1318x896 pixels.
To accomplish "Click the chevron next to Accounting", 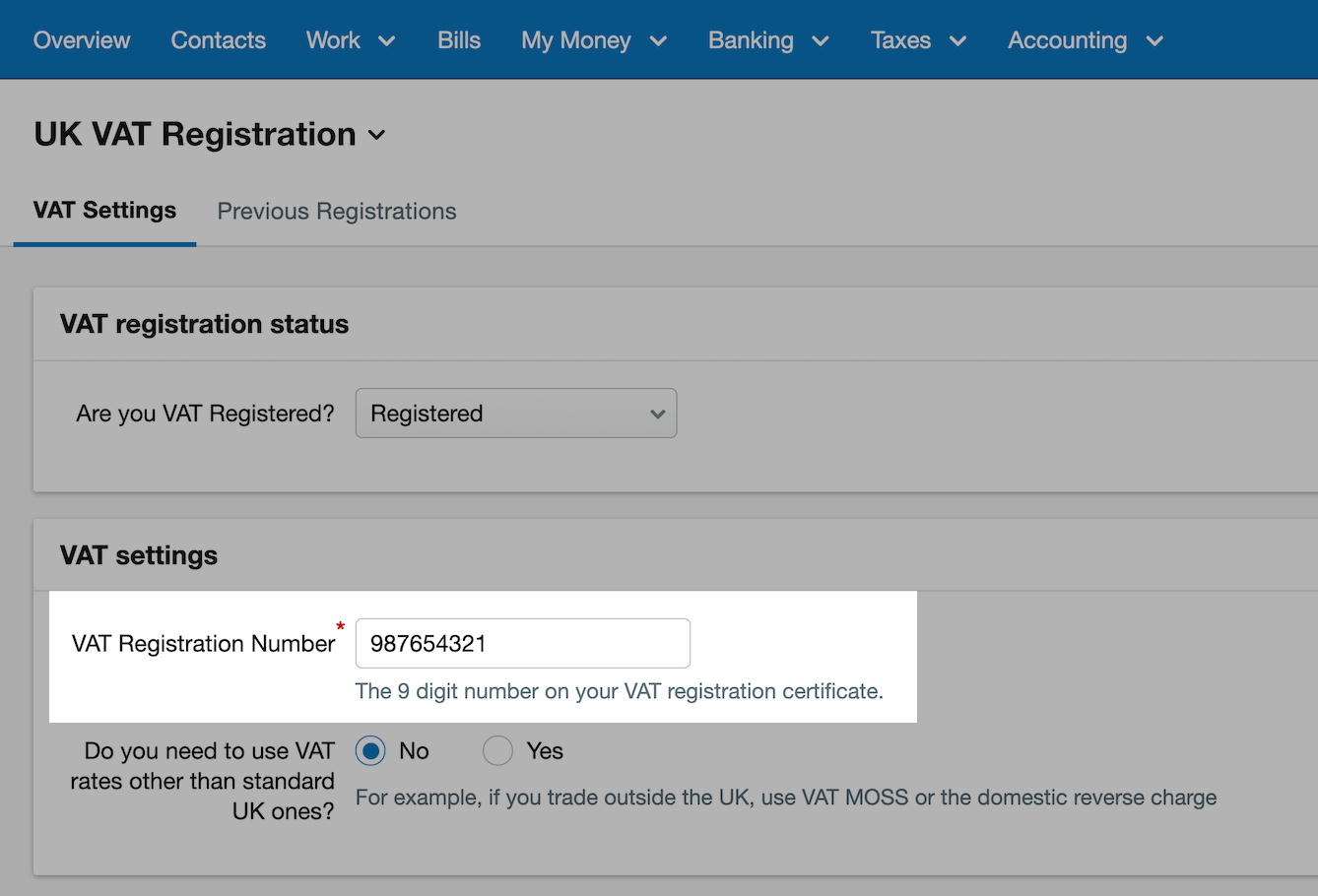I will (x=1154, y=41).
